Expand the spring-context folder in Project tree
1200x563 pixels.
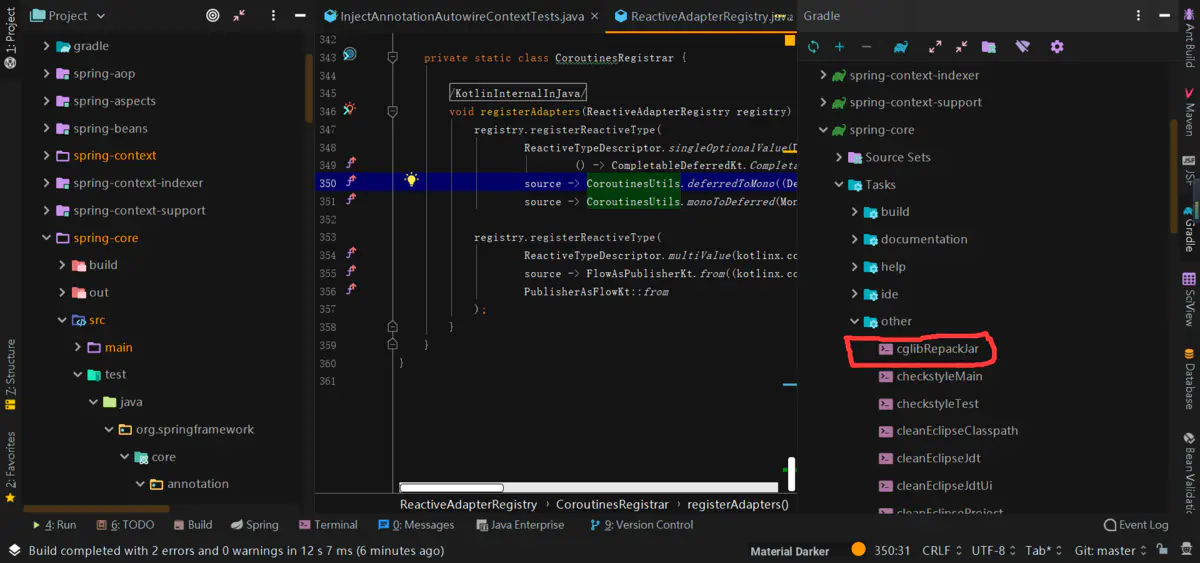click(46, 156)
